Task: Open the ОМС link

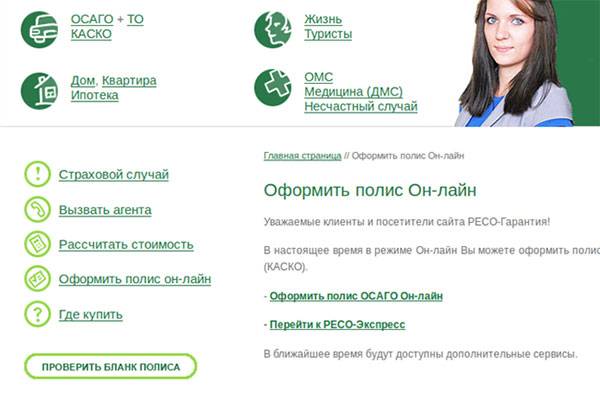Action: [x=319, y=77]
